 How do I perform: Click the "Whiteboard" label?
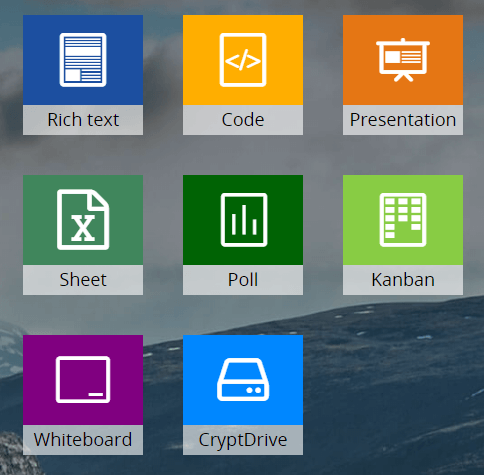tap(83, 440)
